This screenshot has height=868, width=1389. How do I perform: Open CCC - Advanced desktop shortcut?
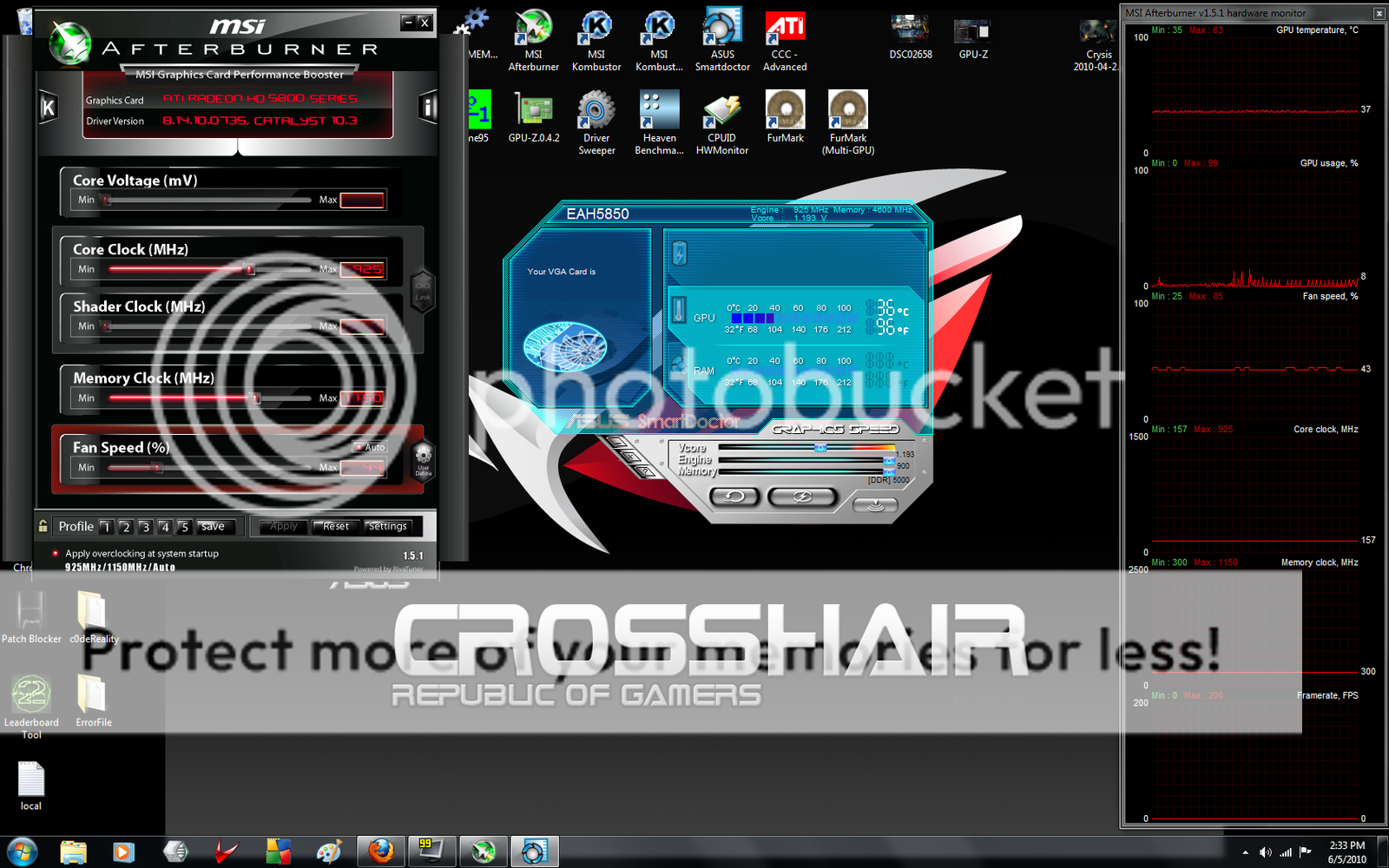click(x=785, y=39)
